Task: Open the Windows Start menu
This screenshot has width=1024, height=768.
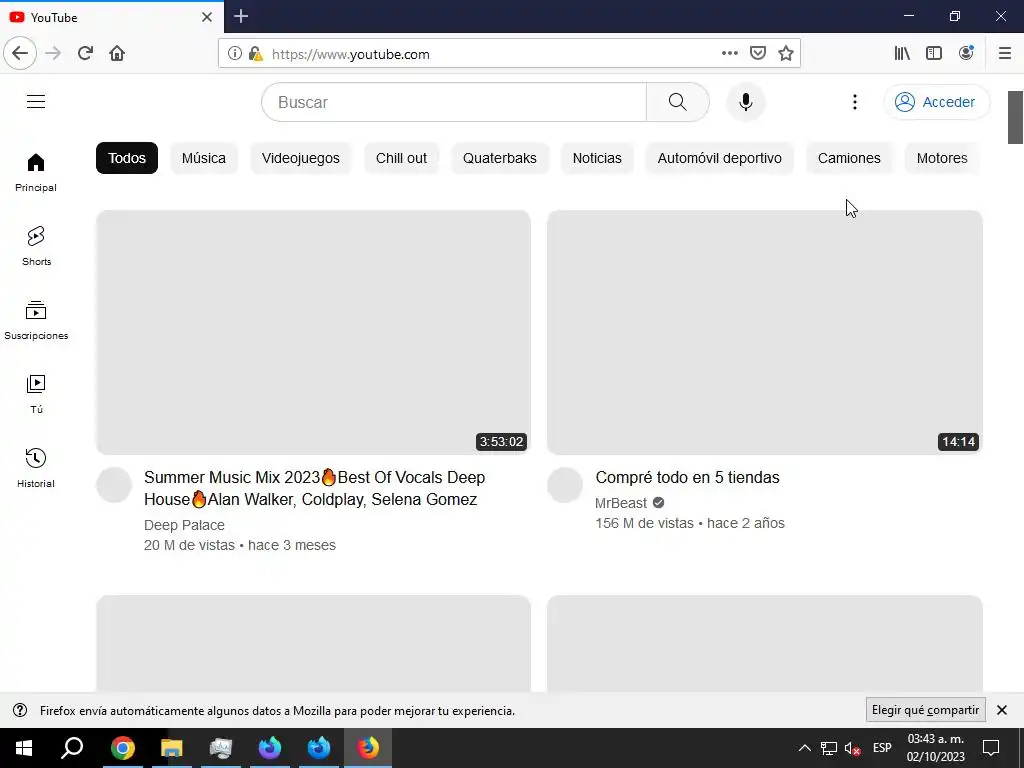Action: [x=24, y=748]
